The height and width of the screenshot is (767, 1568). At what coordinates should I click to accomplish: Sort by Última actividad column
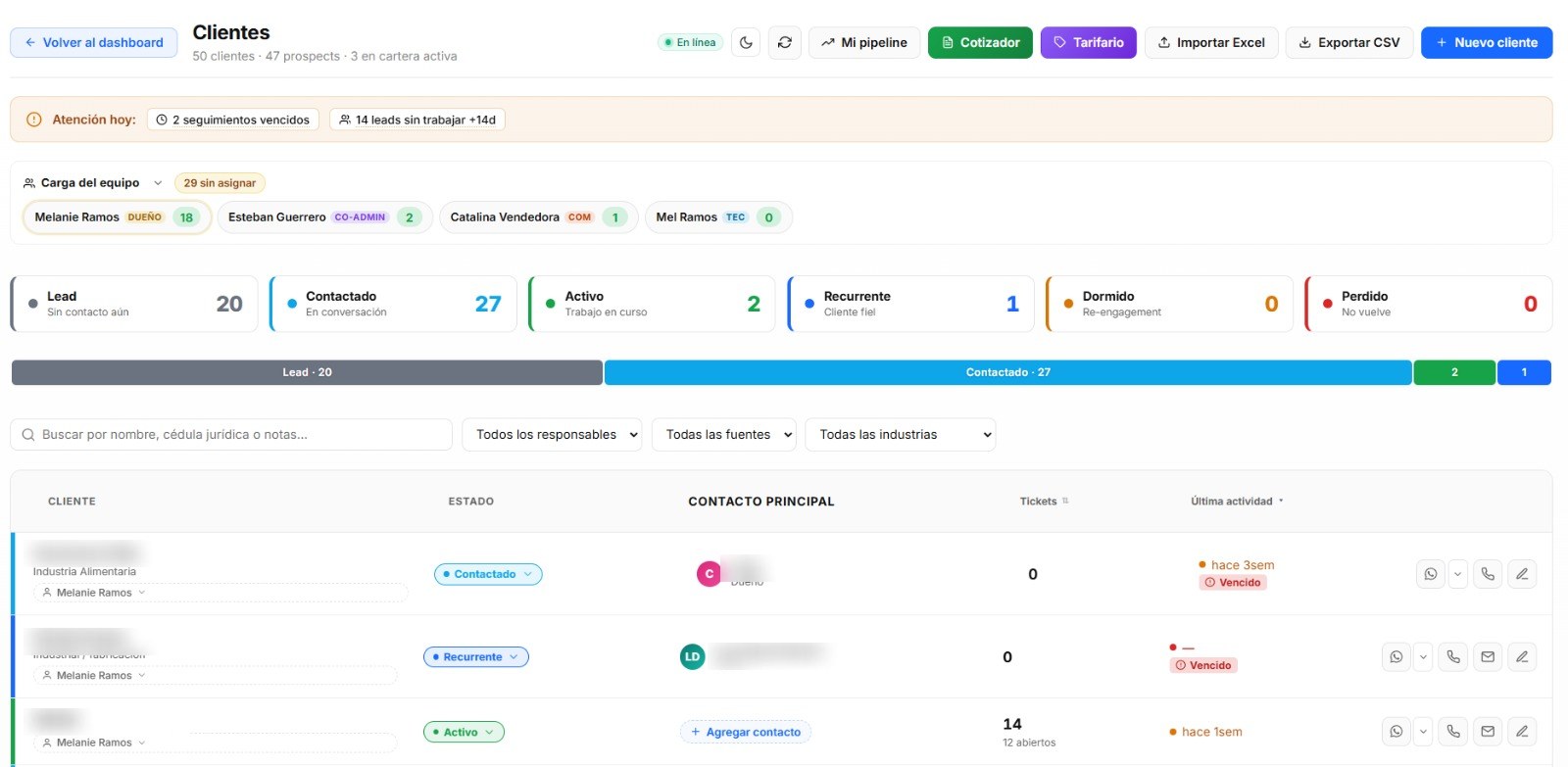(x=1237, y=501)
